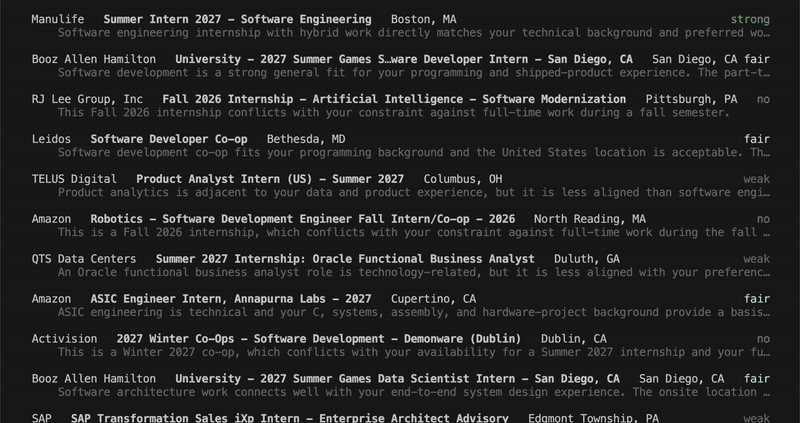The height and width of the screenshot is (423, 800).
Task: Select the Leidos company name
Action: 51,139
